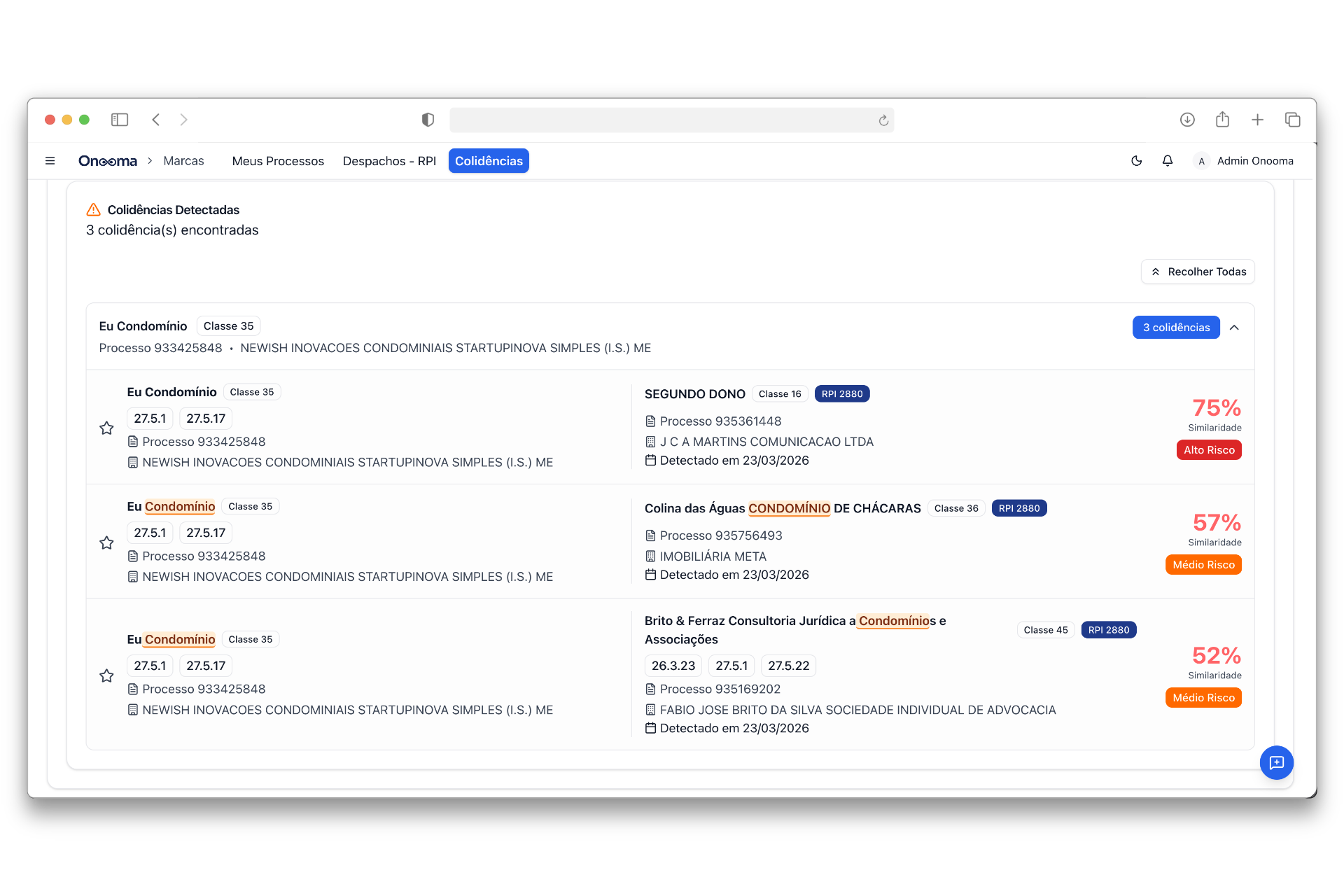Image resolution: width=1344 pixels, height=896 pixels.
Task: Click the new tab plus icon
Action: click(1257, 120)
